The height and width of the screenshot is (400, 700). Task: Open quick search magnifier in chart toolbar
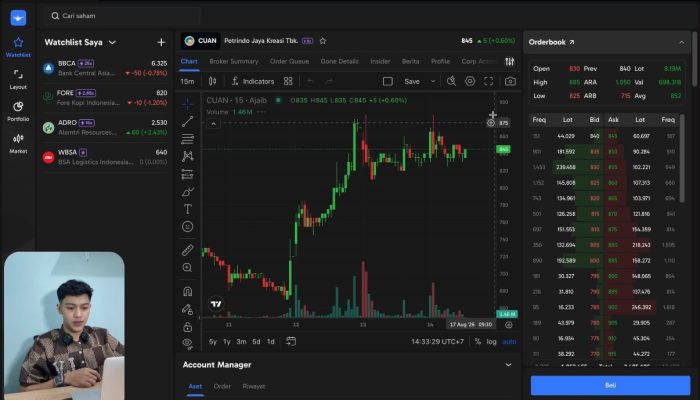pyautogui.click(x=451, y=81)
